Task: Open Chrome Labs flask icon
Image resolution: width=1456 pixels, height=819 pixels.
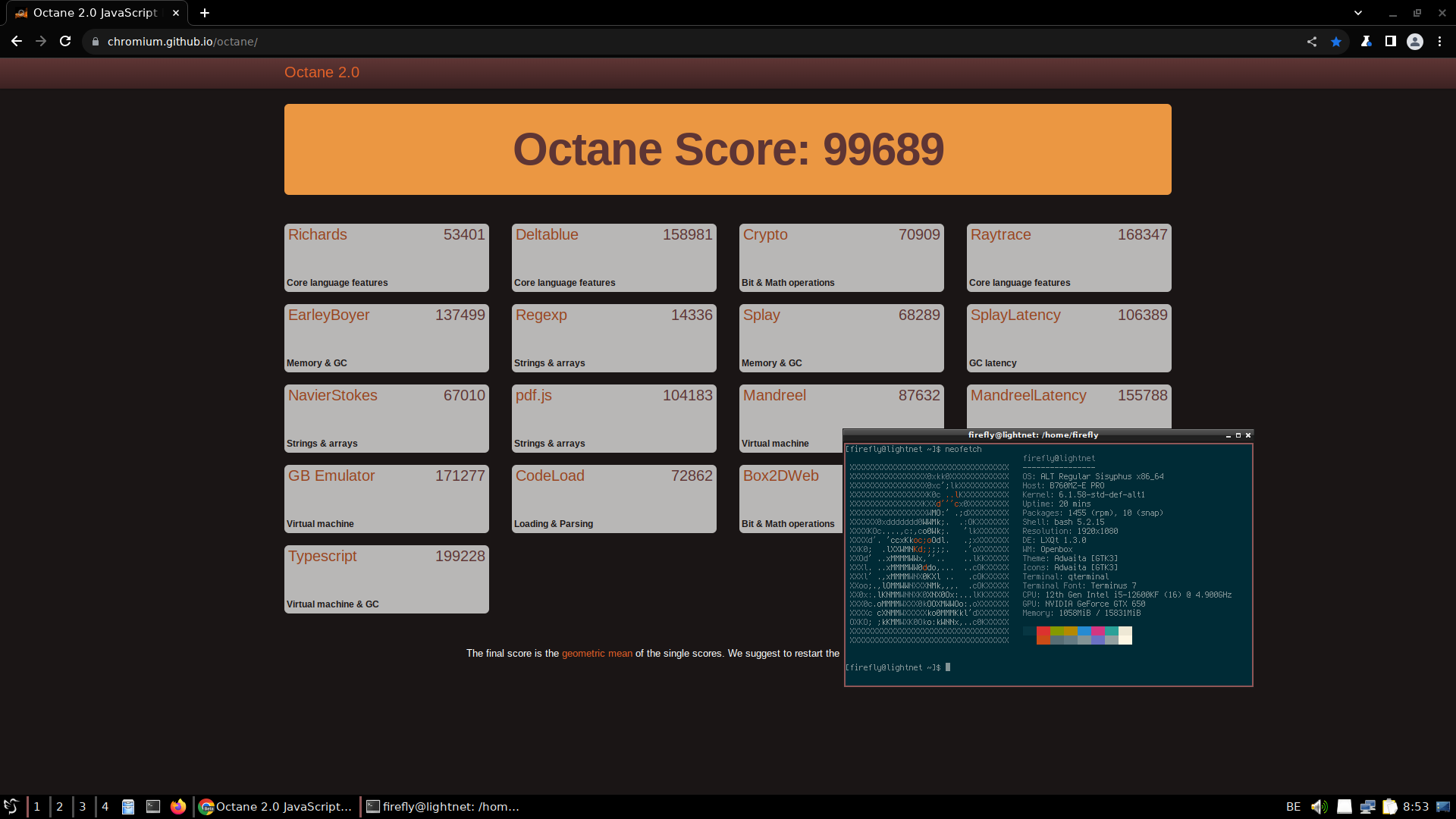Action: click(x=1367, y=42)
